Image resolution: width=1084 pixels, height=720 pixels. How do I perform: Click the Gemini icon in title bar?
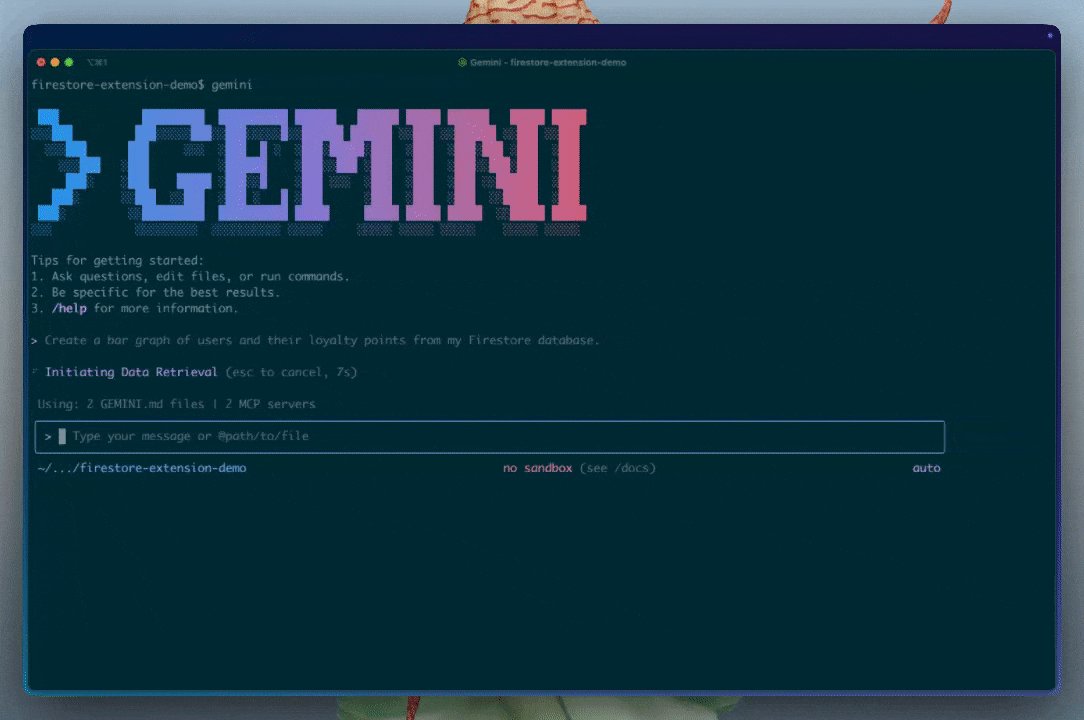click(x=462, y=62)
